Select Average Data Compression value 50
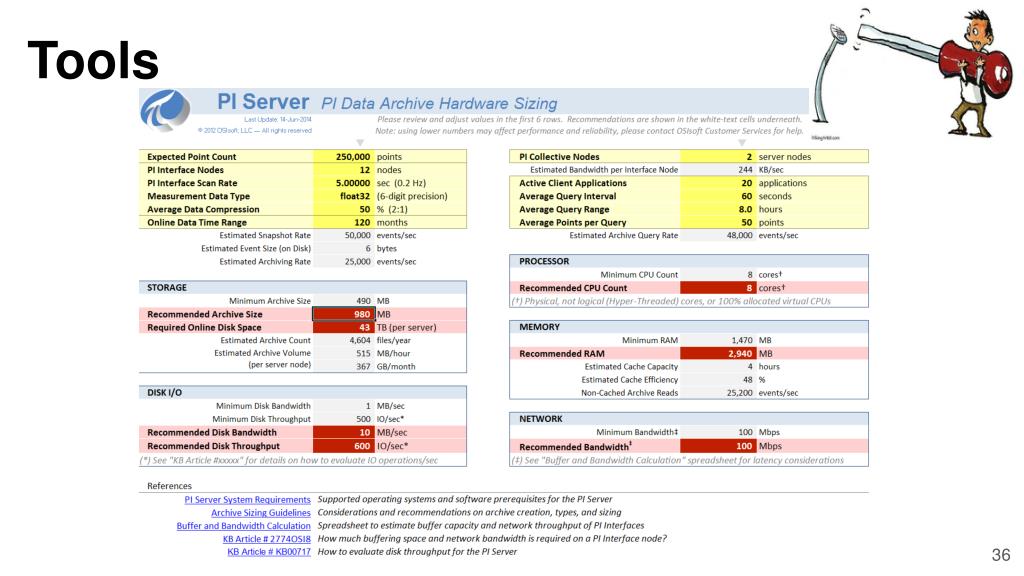The width and height of the screenshot is (1024, 576). pyautogui.click(x=344, y=209)
